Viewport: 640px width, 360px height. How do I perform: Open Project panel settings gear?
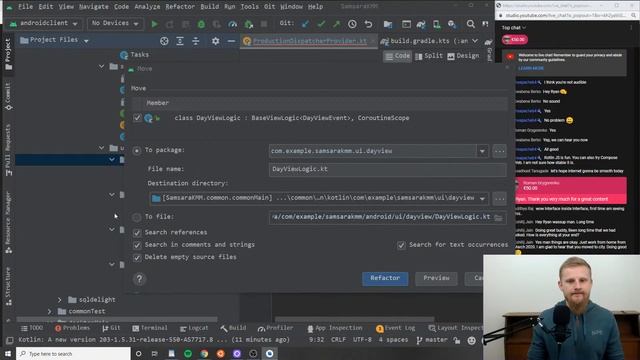tap(216, 41)
